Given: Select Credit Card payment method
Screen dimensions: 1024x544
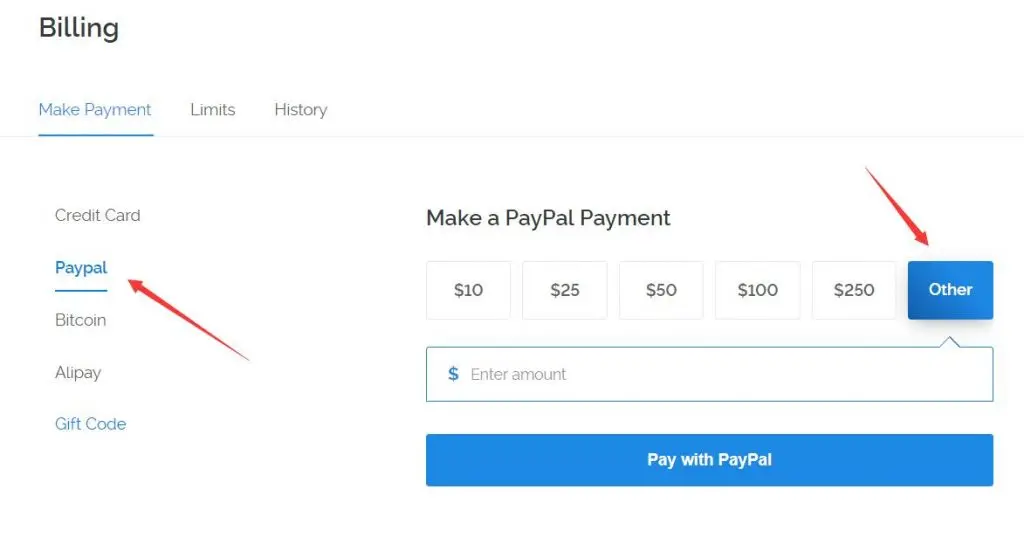Looking at the screenshot, I should 97,215.
